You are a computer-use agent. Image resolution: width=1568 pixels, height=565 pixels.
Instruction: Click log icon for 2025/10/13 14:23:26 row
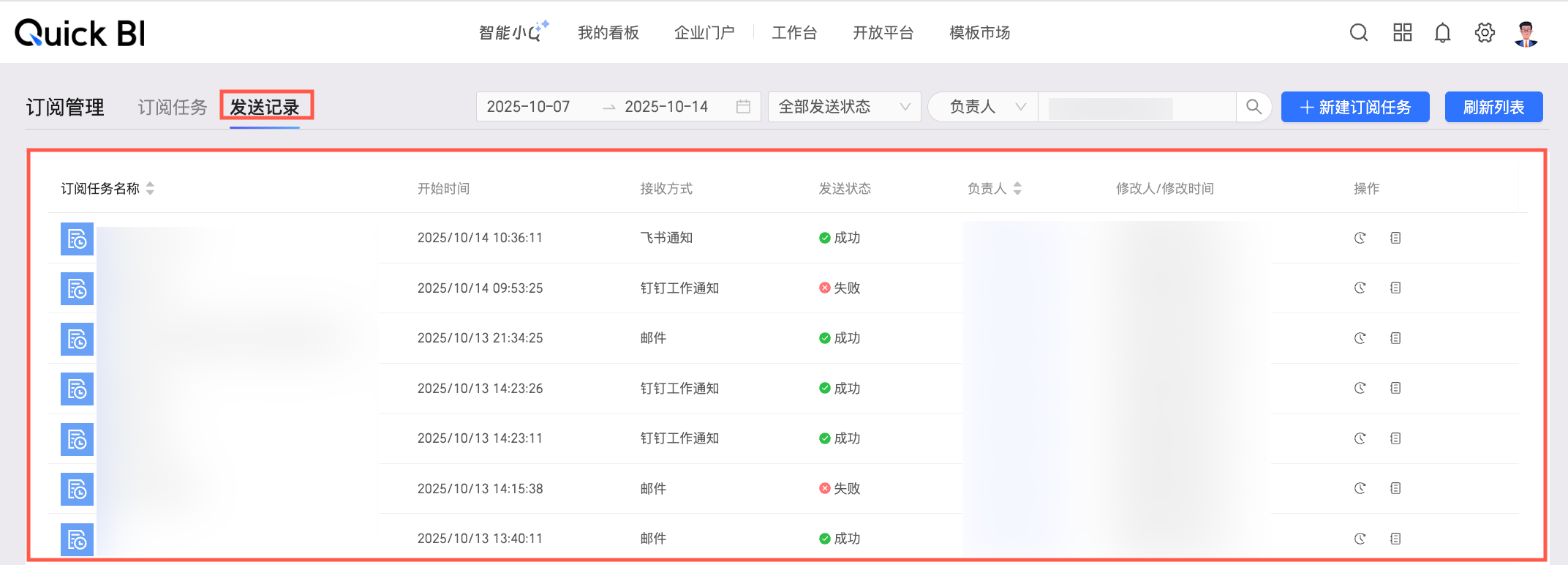tap(1395, 388)
